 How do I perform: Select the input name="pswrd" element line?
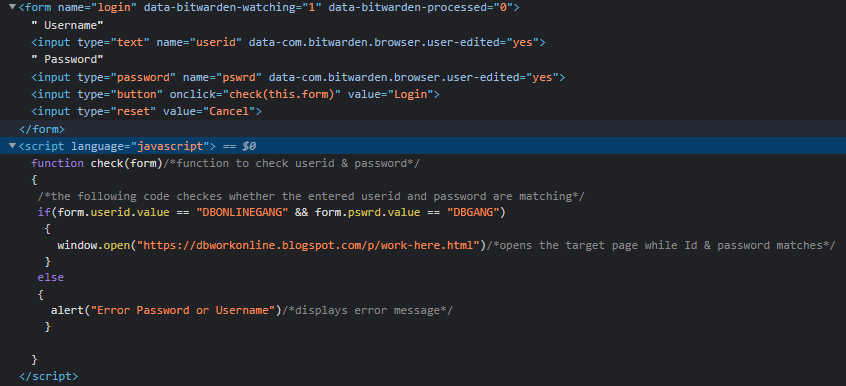298,77
